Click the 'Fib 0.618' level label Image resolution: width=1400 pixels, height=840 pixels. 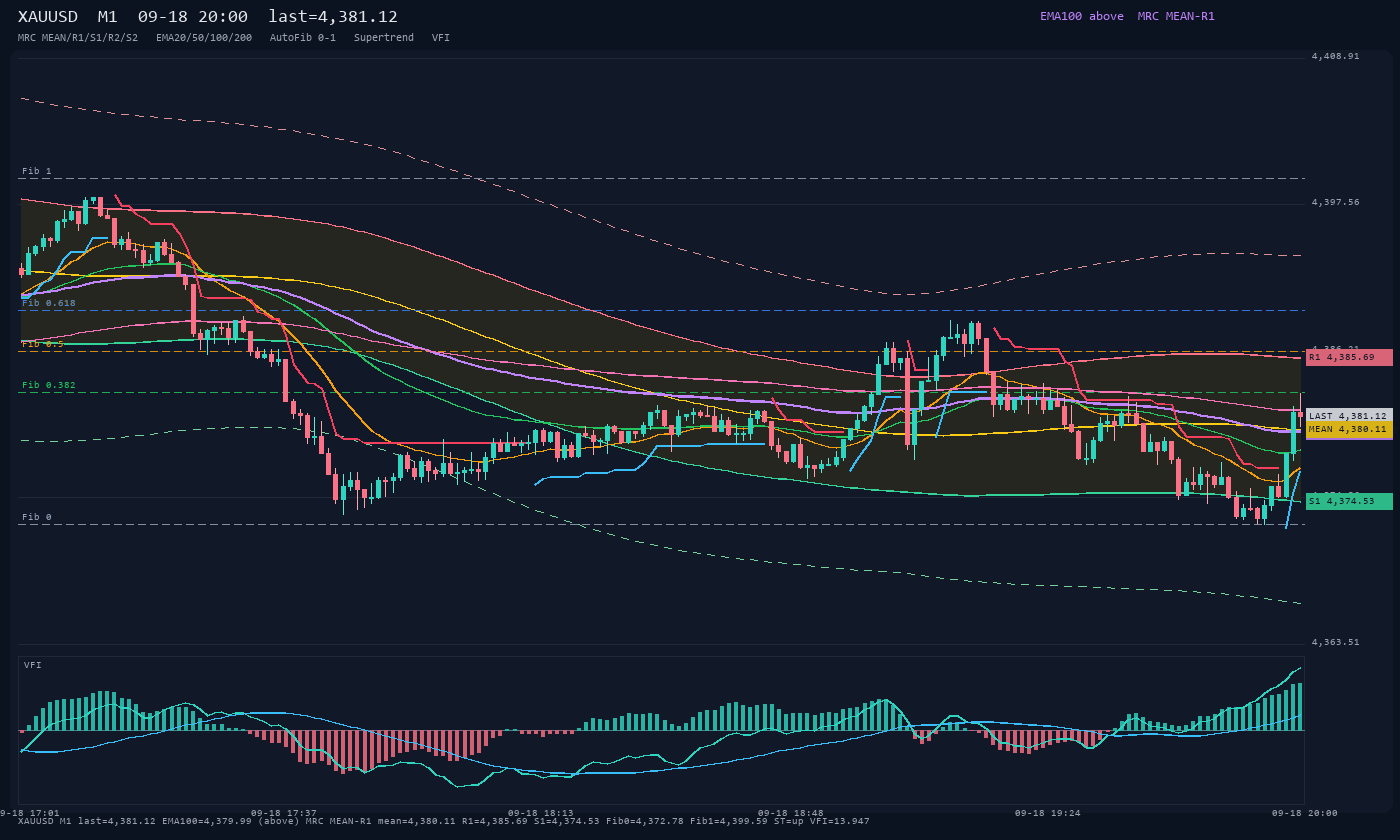click(49, 302)
